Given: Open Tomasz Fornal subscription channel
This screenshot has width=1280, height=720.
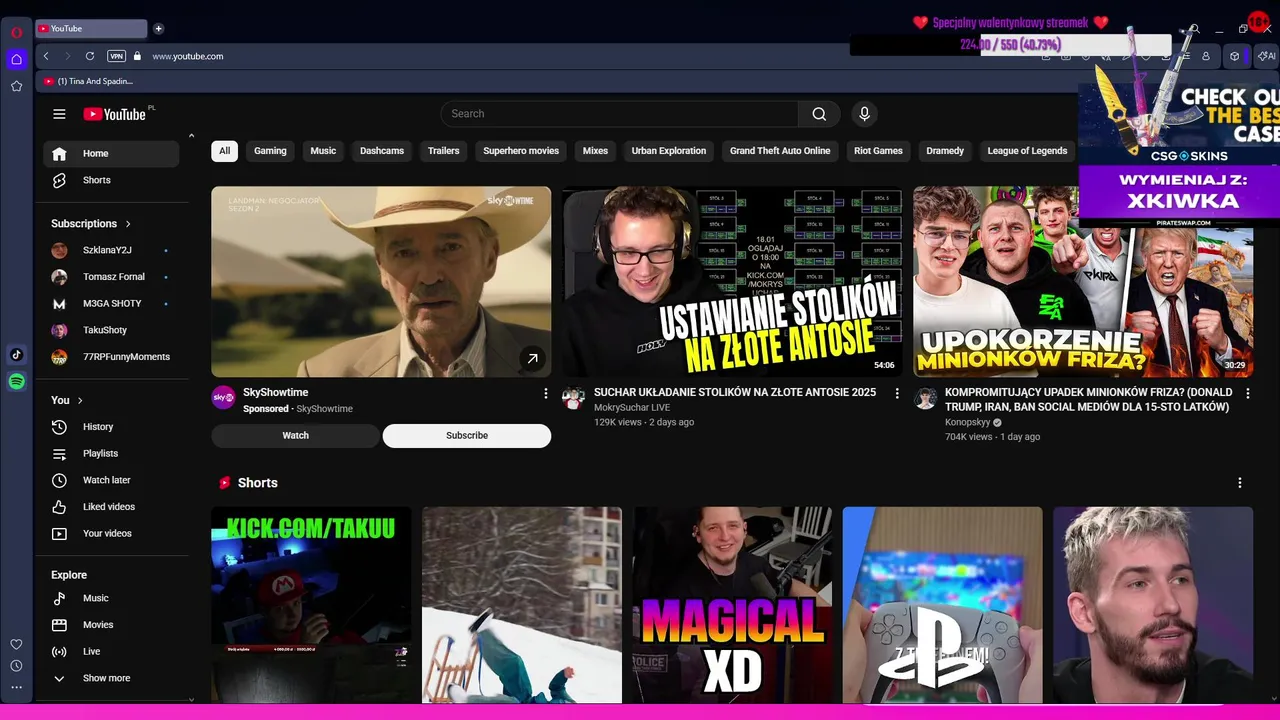Looking at the screenshot, I should tap(111, 277).
